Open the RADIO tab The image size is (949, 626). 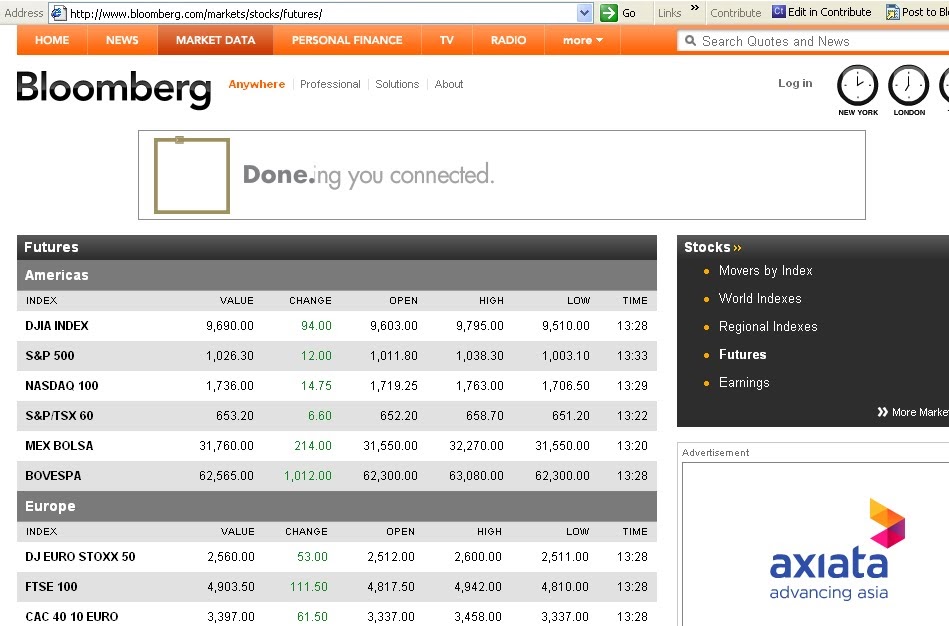[508, 41]
